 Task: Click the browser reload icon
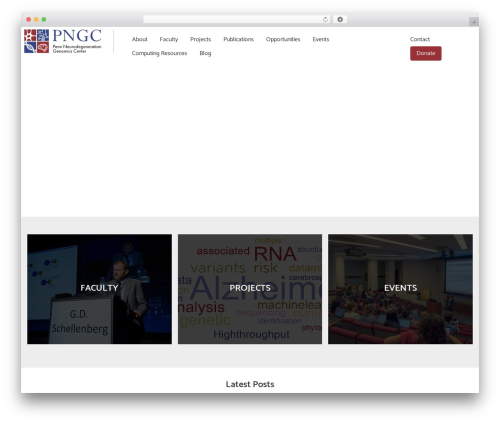coord(325,19)
